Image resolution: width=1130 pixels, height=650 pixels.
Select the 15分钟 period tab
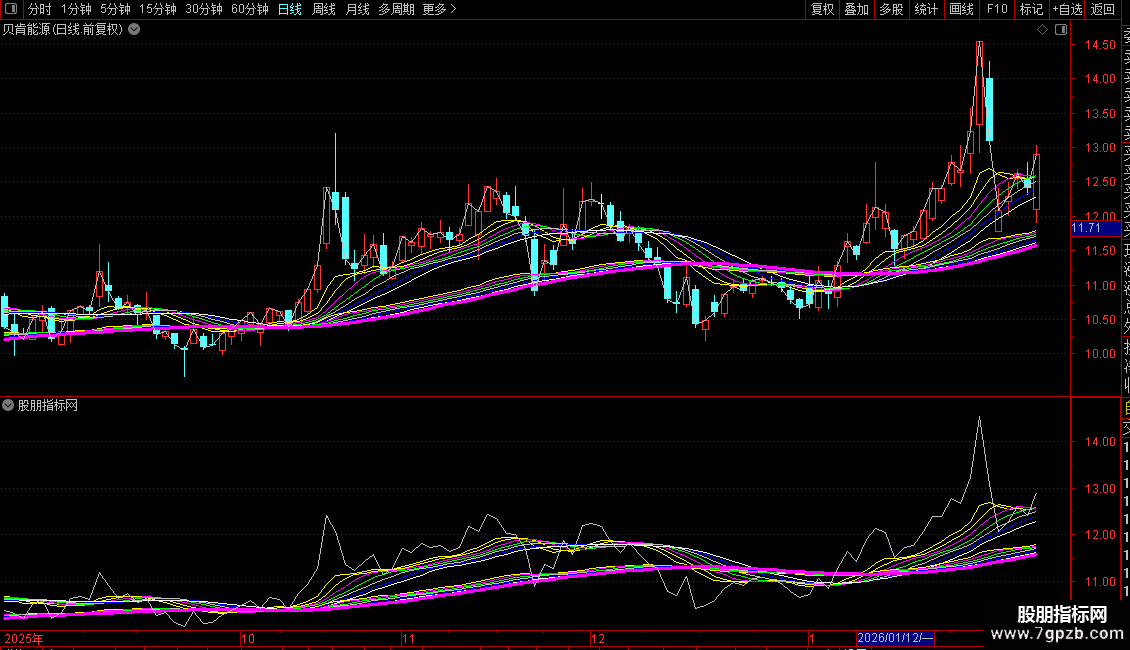tap(158, 9)
